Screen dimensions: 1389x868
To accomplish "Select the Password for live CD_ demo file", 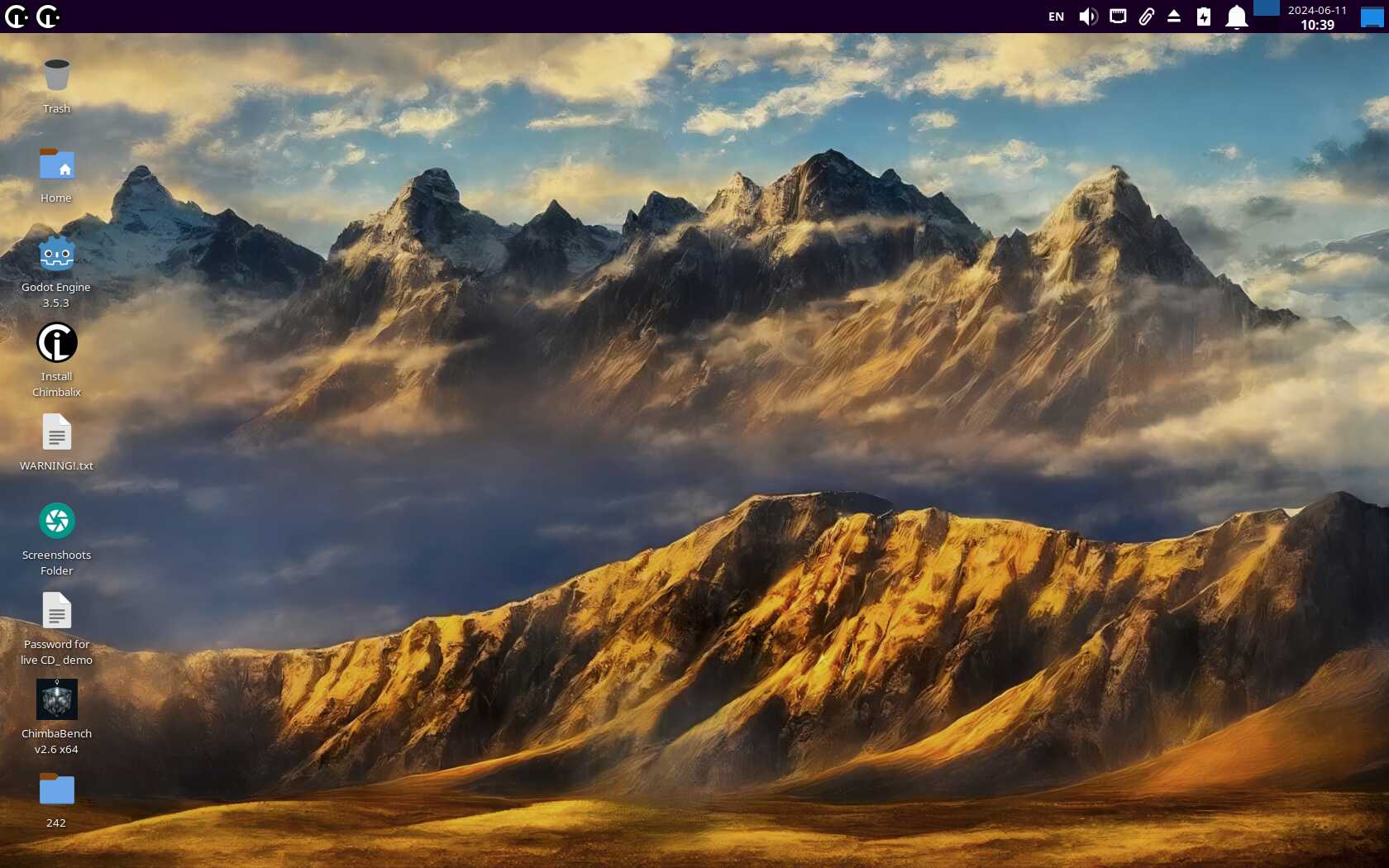I will [x=56, y=630].
